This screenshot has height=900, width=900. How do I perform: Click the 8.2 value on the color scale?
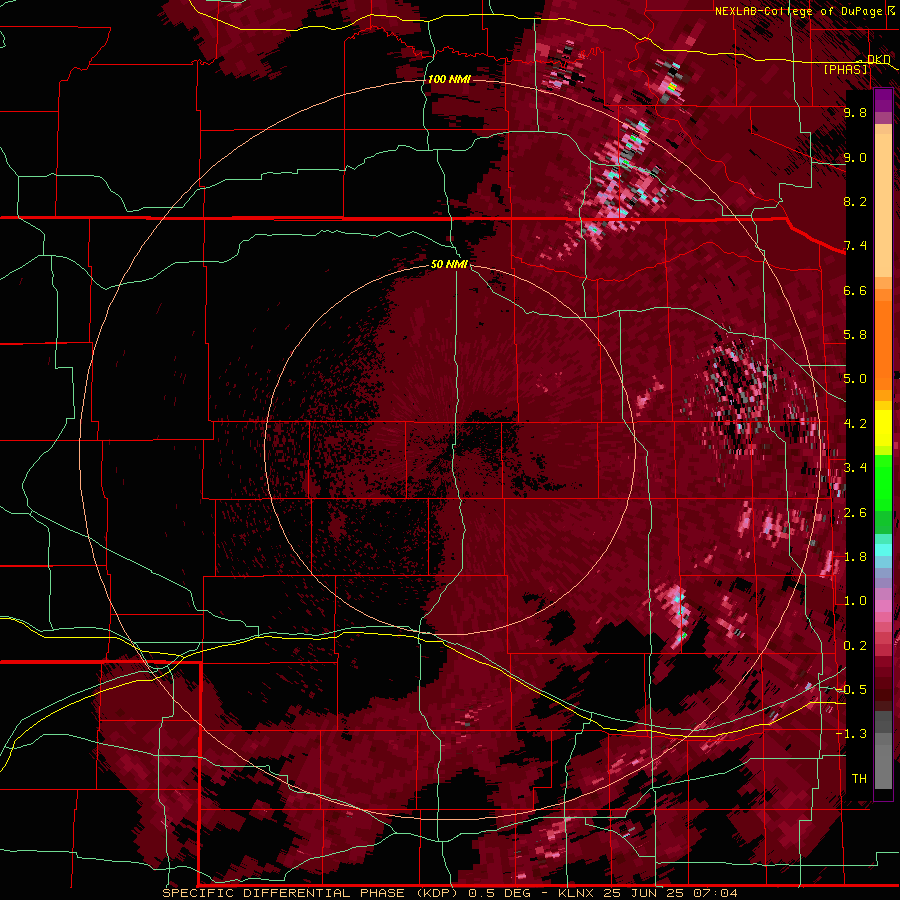pyautogui.click(x=855, y=201)
